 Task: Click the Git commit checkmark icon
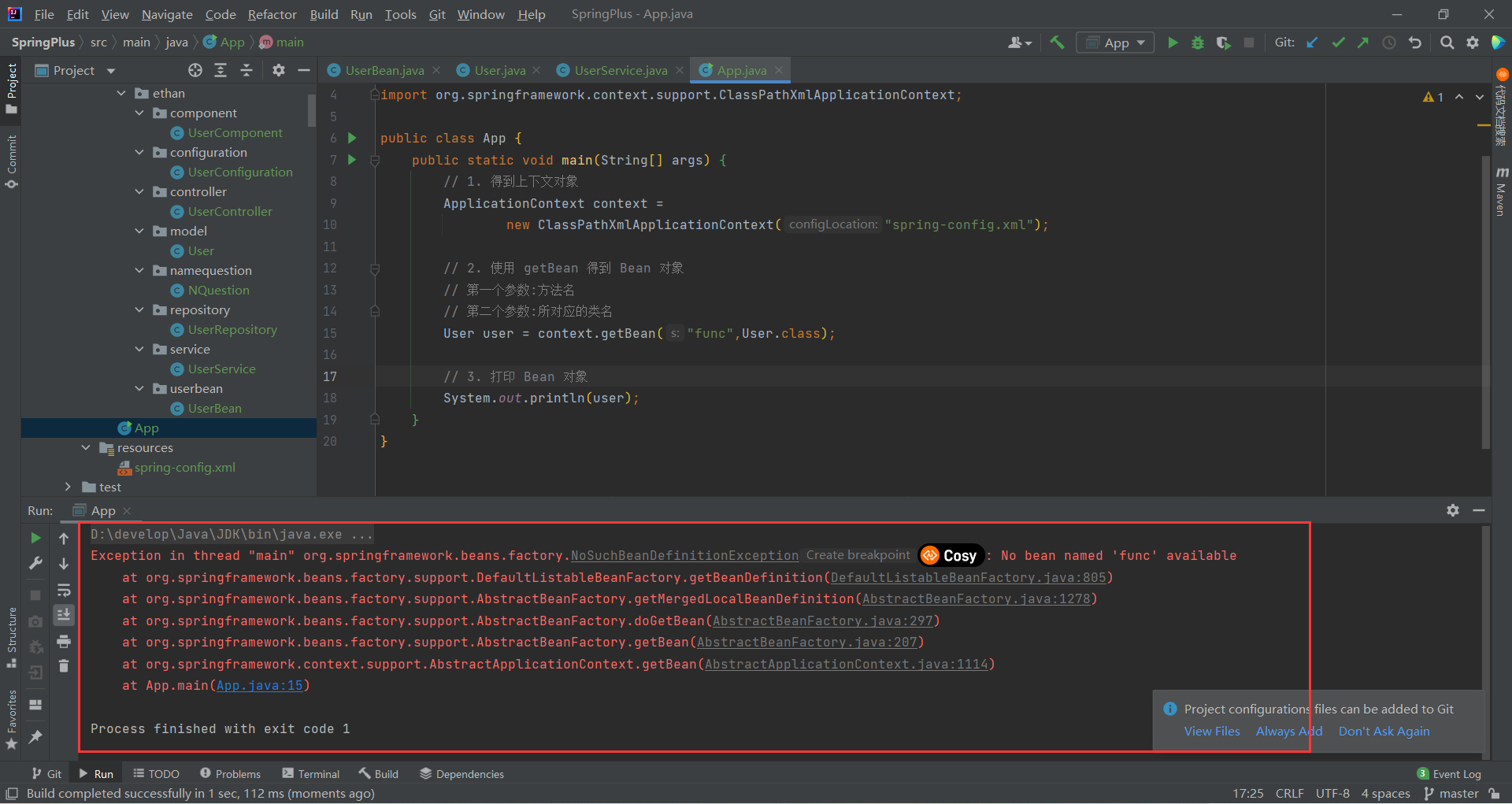(1338, 43)
